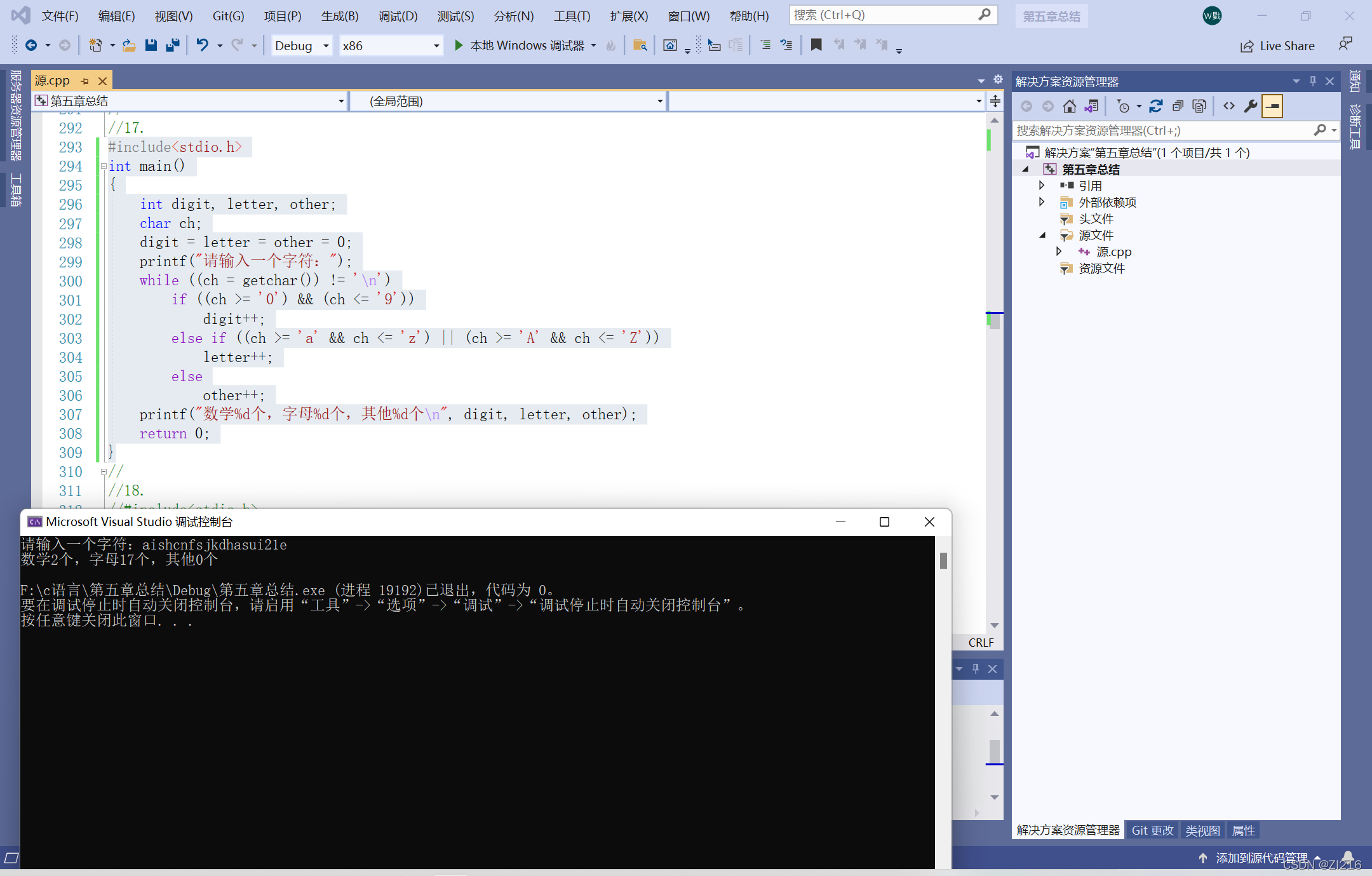1372x876 pixels.
Task: Toggle the preview selected items button
Action: tap(1272, 106)
